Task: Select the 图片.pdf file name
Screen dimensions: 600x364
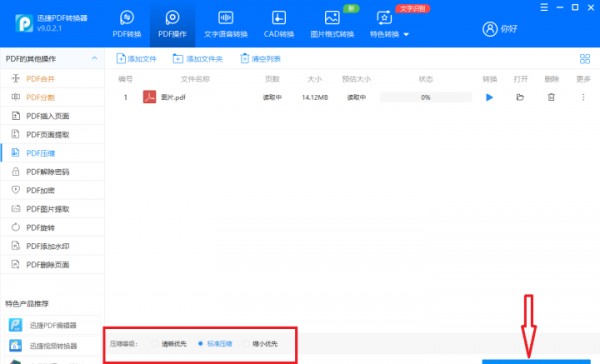Action: pos(173,97)
